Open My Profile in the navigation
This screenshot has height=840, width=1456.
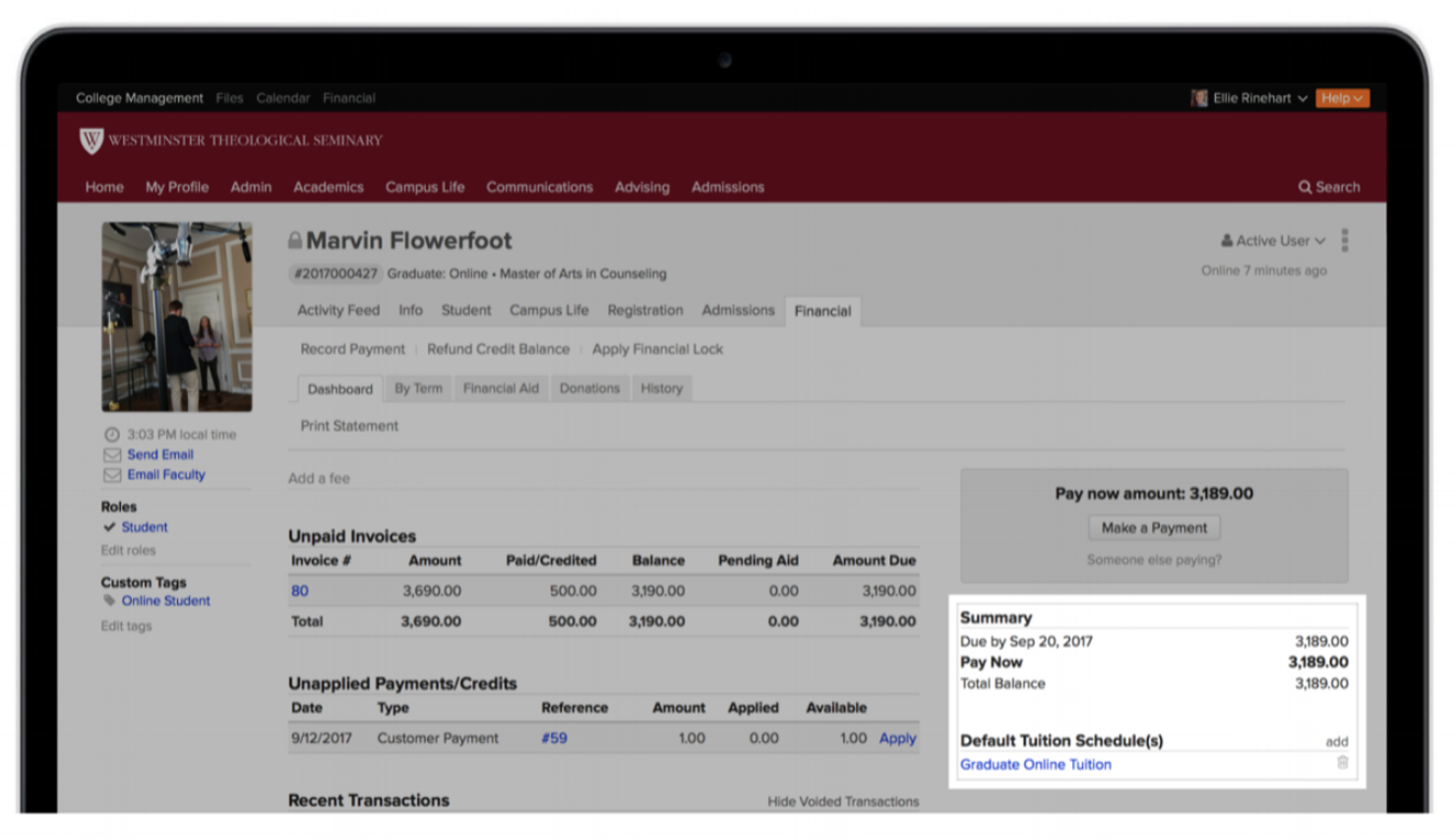pyautogui.click(x=177, y=187)
